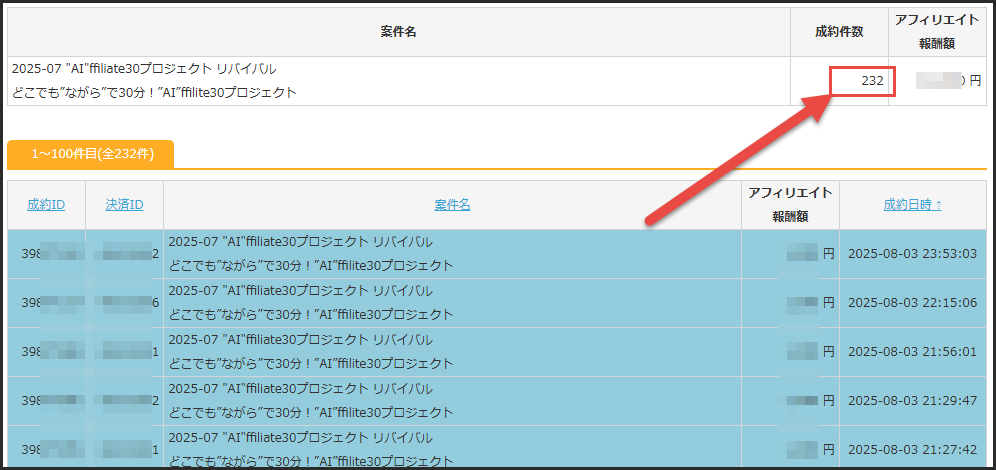Select the row dated 2025-08-03 23:53:03
Viewport: 996px width, 470px height.
point(912,254)
